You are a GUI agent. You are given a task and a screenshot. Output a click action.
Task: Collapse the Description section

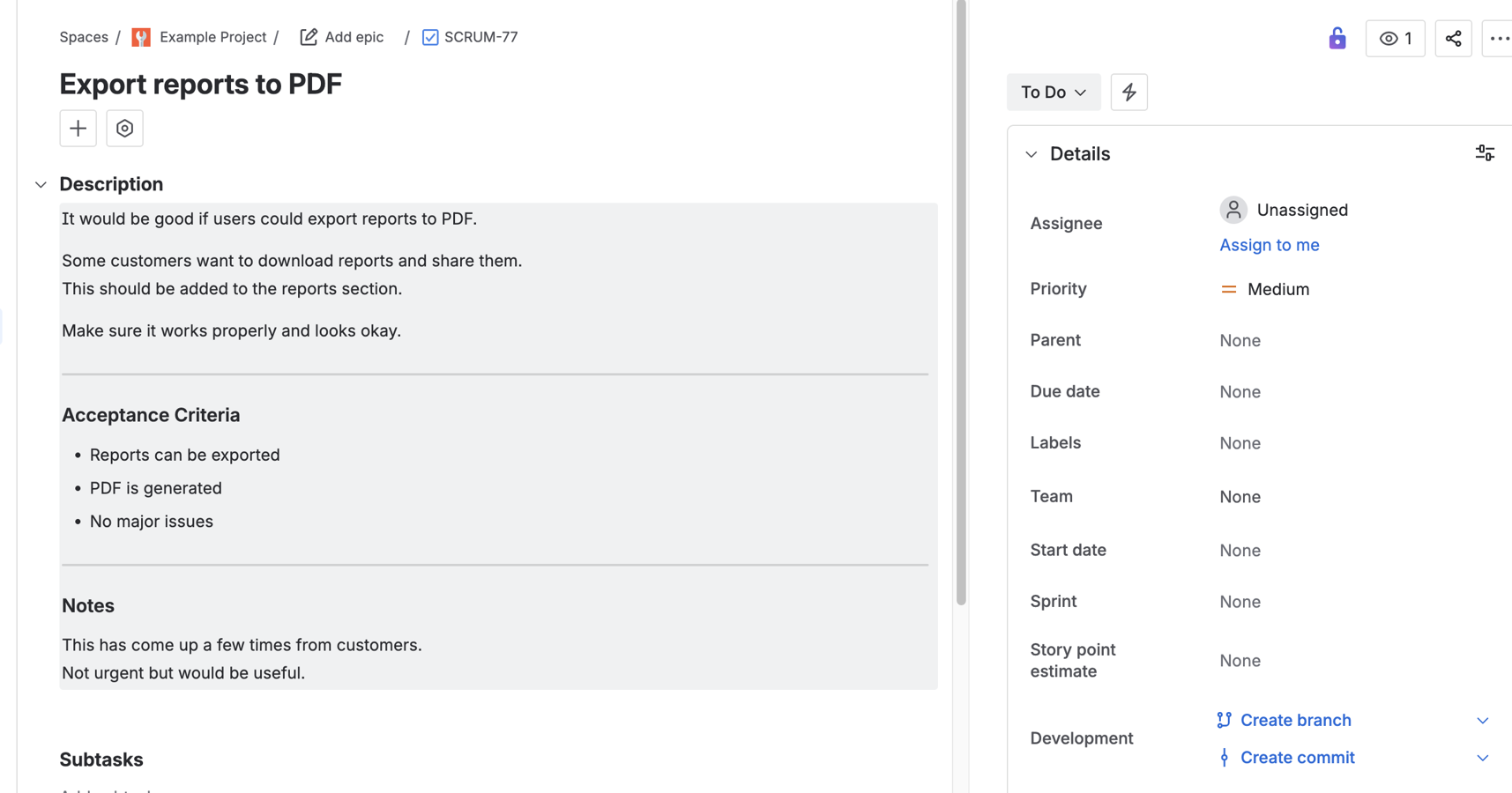coord(41,184)
